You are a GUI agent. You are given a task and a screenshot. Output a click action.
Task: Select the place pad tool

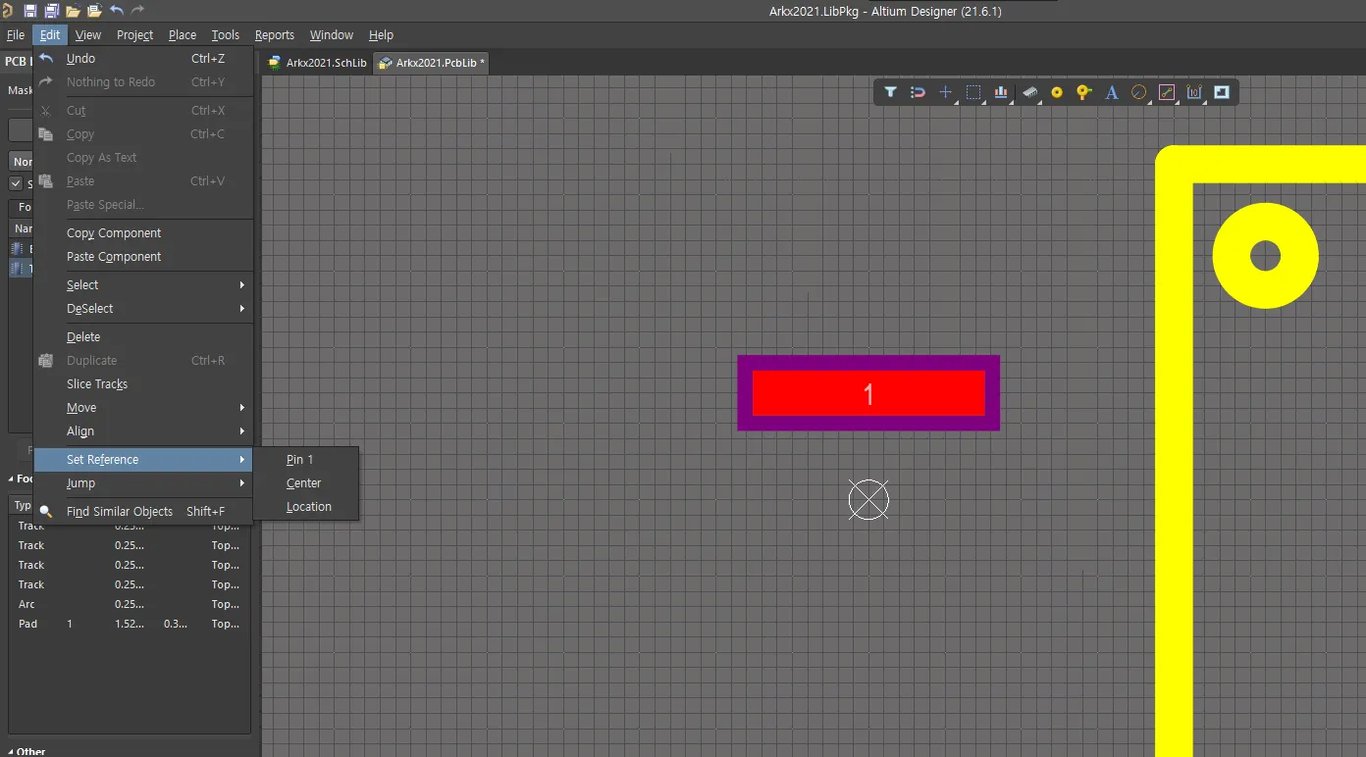[x=1057, y=92]
